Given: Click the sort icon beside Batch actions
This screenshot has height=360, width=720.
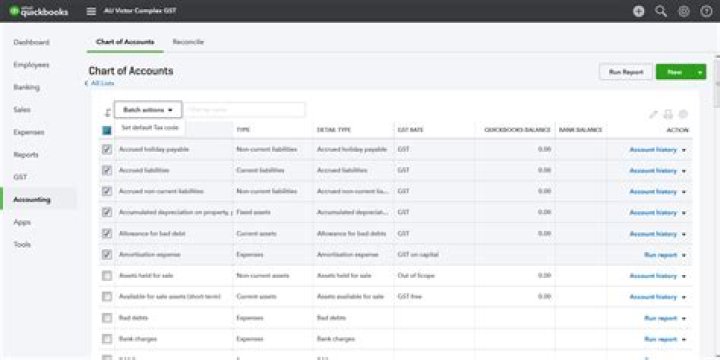Looking at the screenshot, I should [107, 112].
